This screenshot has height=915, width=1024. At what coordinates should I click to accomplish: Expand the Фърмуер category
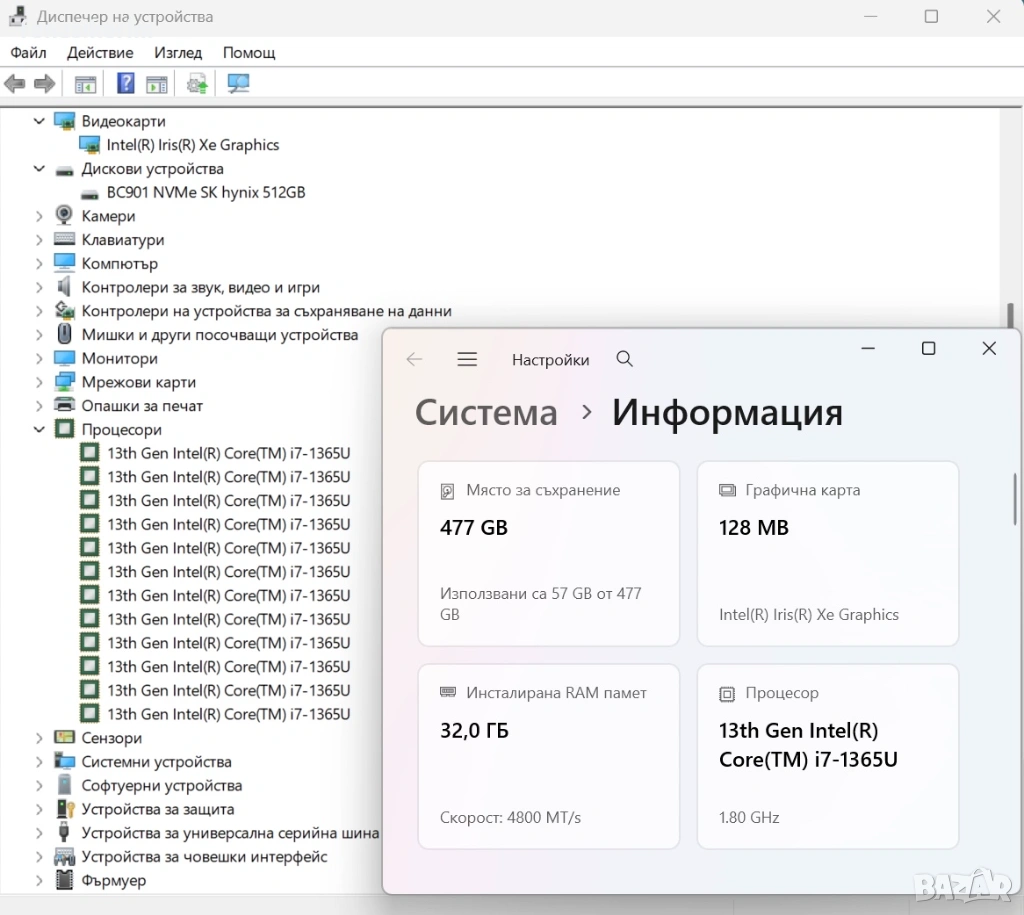(x=40, y=881)
